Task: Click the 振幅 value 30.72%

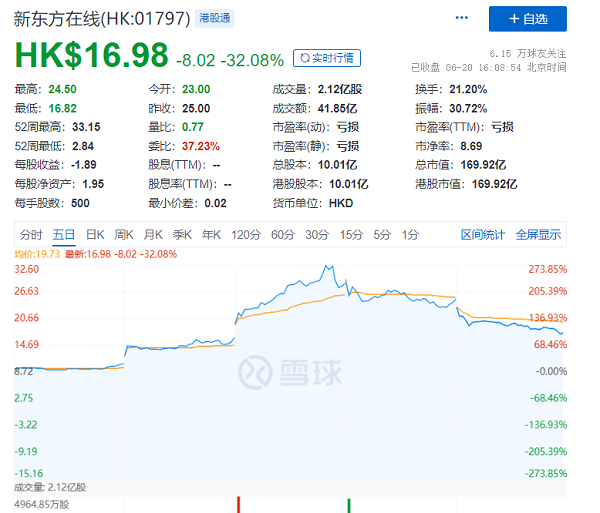Action: click(468, 108)
